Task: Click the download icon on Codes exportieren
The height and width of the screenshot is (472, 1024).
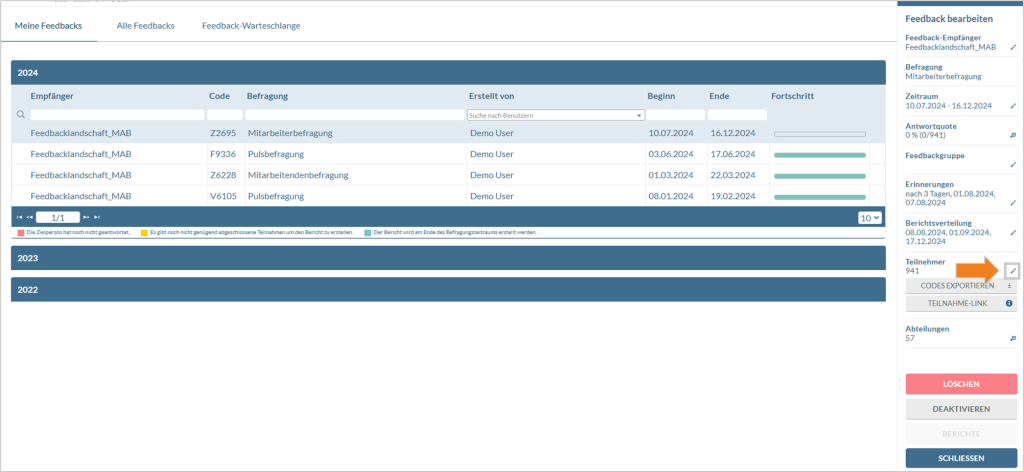Action: point(1009,285)
